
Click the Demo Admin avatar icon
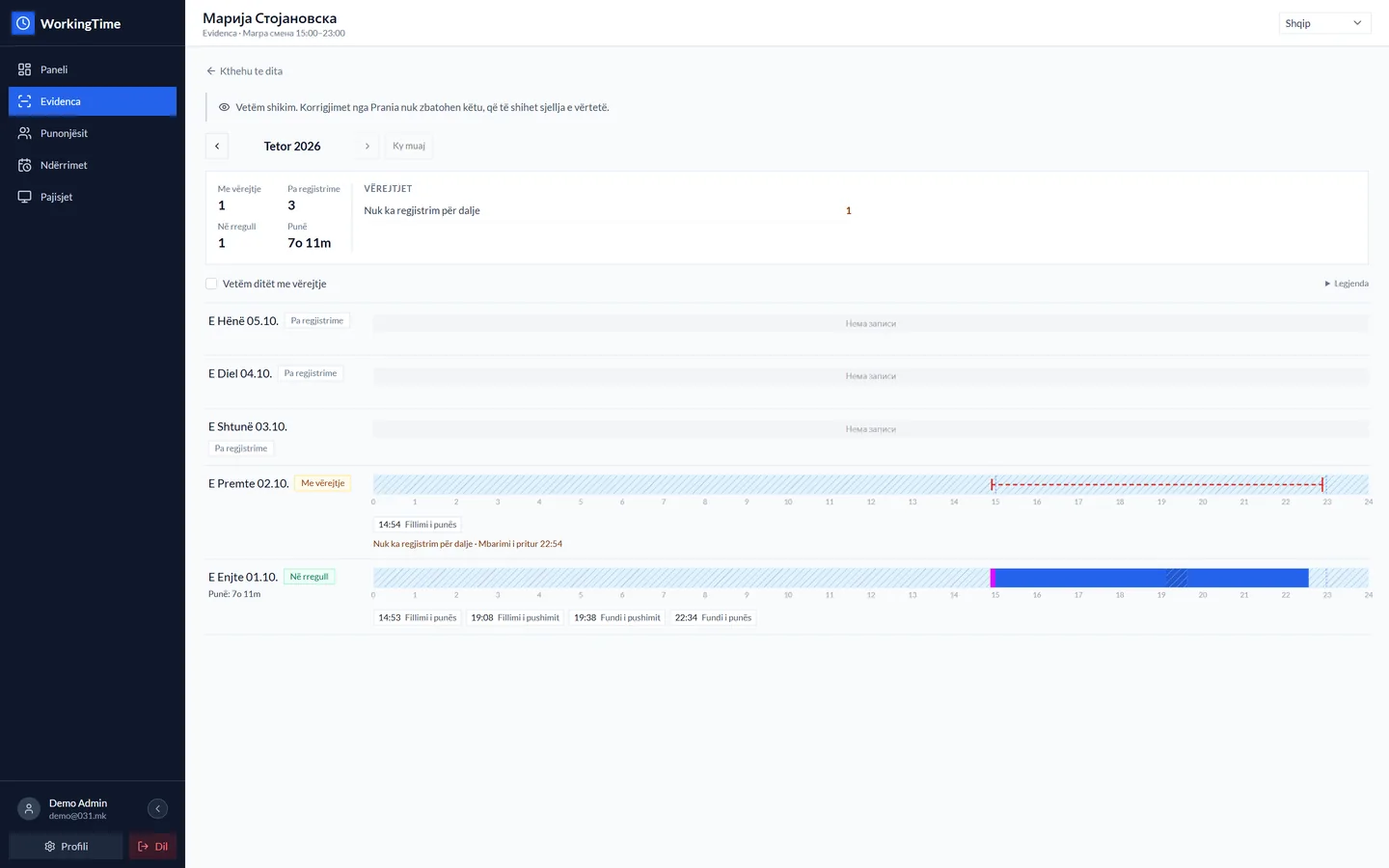tap(29, 809)
